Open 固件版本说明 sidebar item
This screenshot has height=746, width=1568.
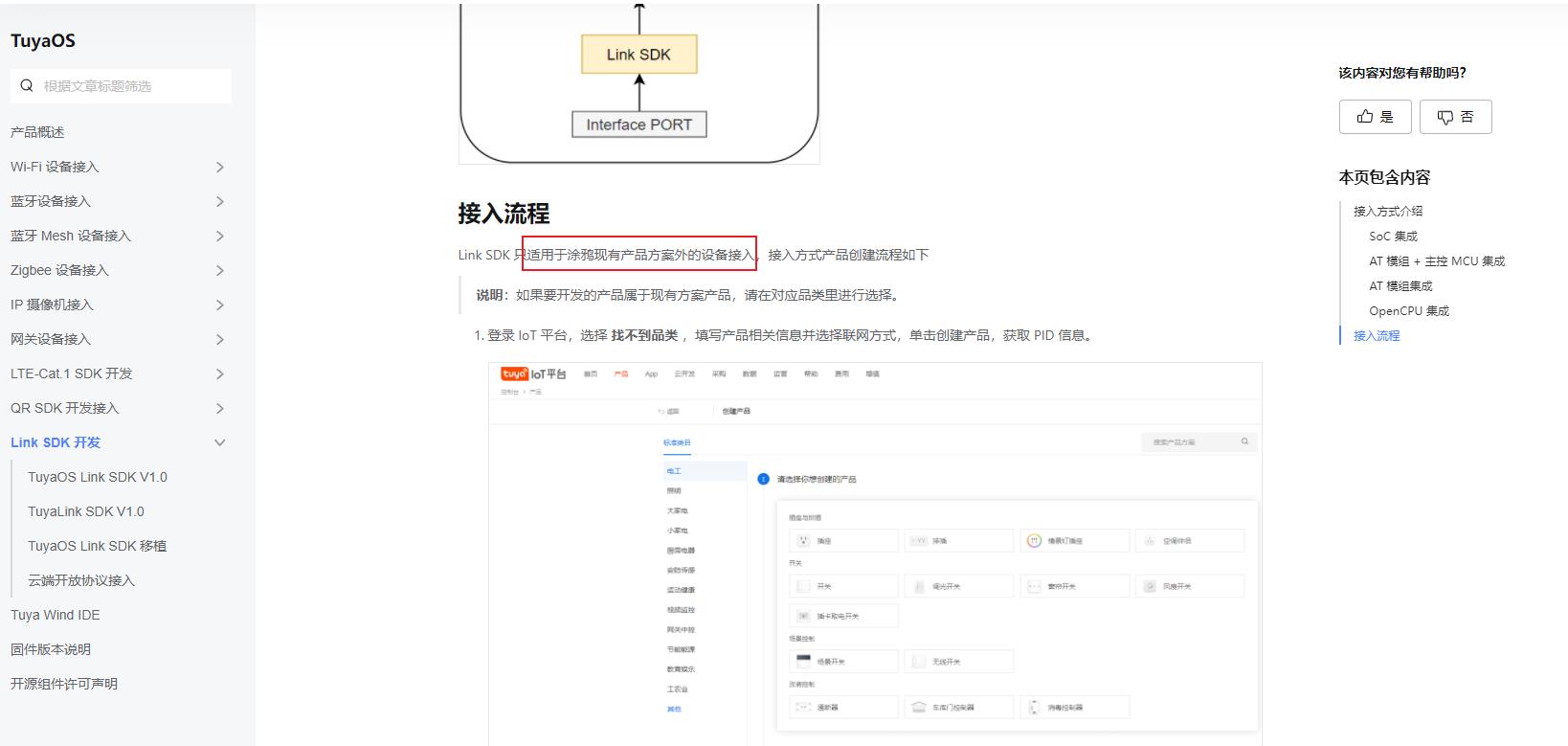[x=51, y=649]
